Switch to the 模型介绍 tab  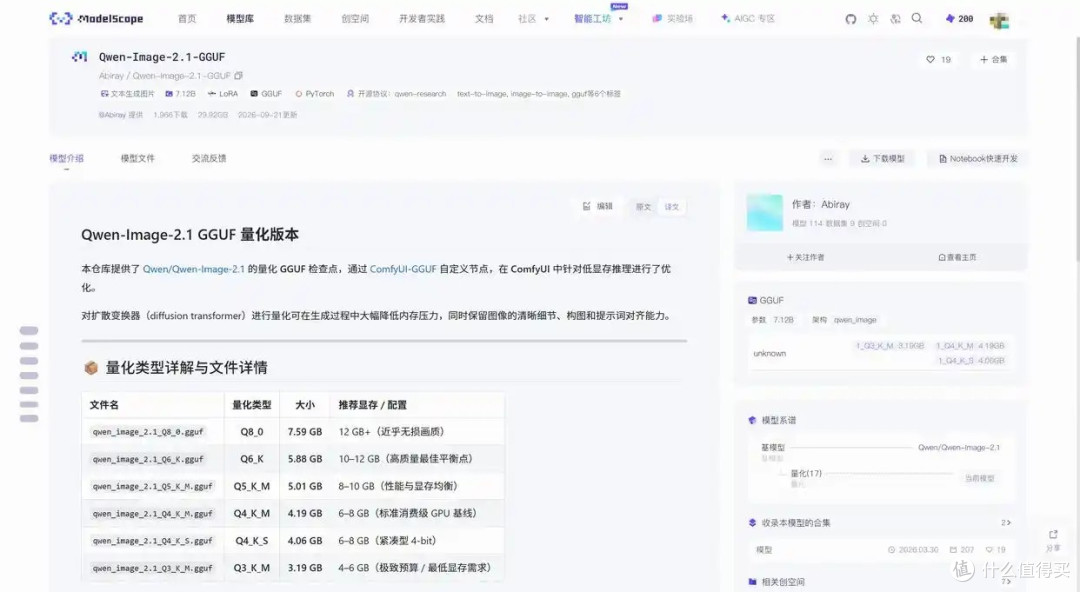coord(66,159)
